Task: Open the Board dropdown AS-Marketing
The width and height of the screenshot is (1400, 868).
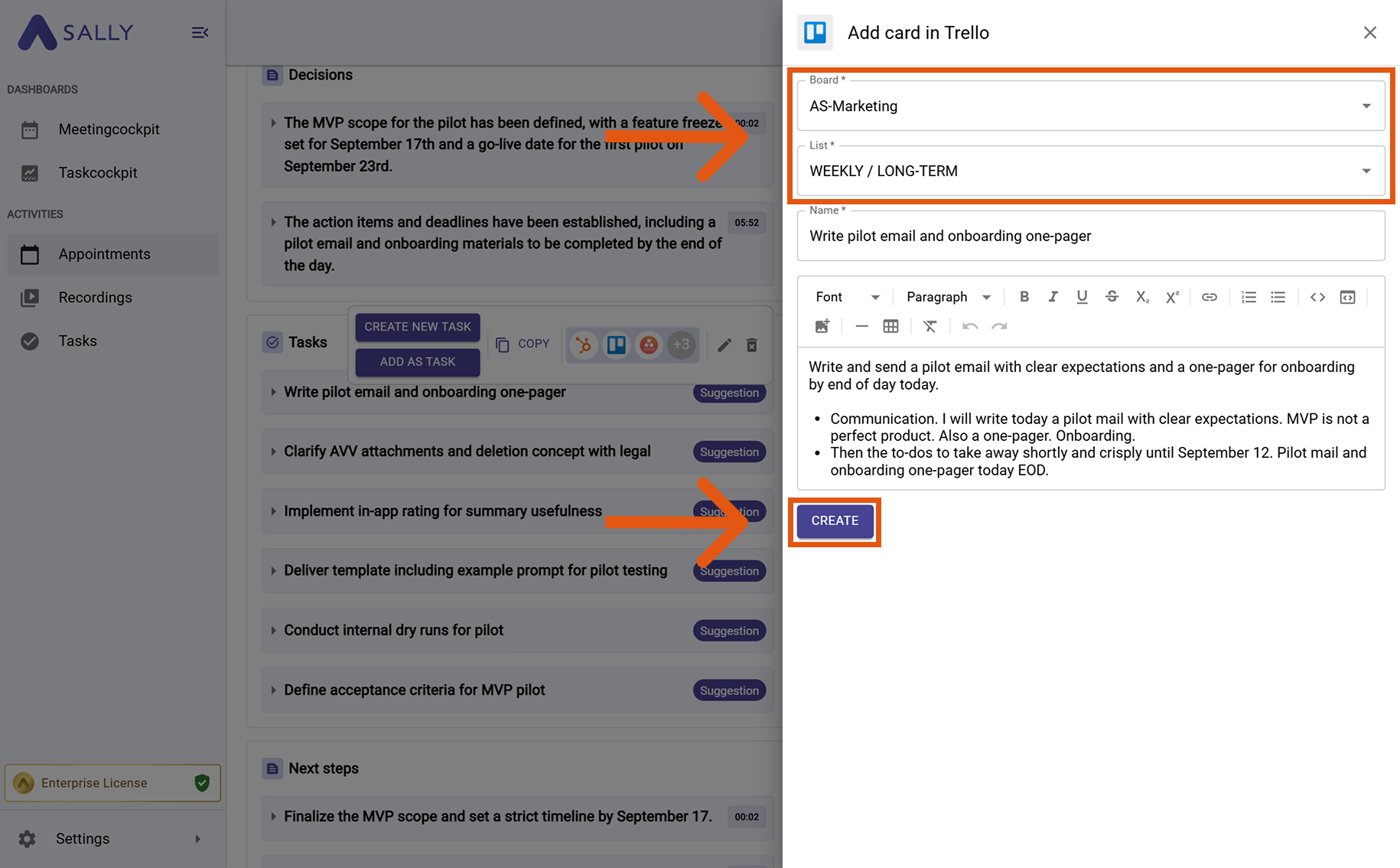Action: point(1091,106)
